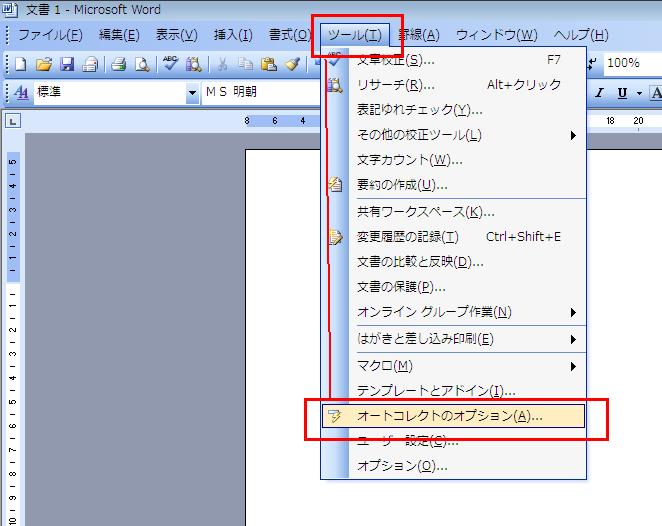Click lightning icon beside オートコレクトのオプション
Viewport: 662px width, 526px height.
tap(335, 416)
